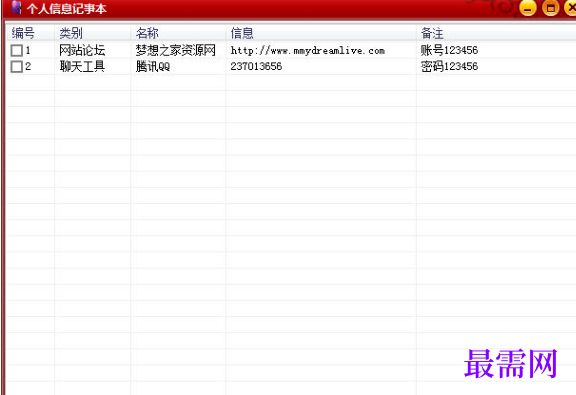The width and height of the screenshot is (576, 395).
Task: Click the 名称 column header
Action: (178, 33)
